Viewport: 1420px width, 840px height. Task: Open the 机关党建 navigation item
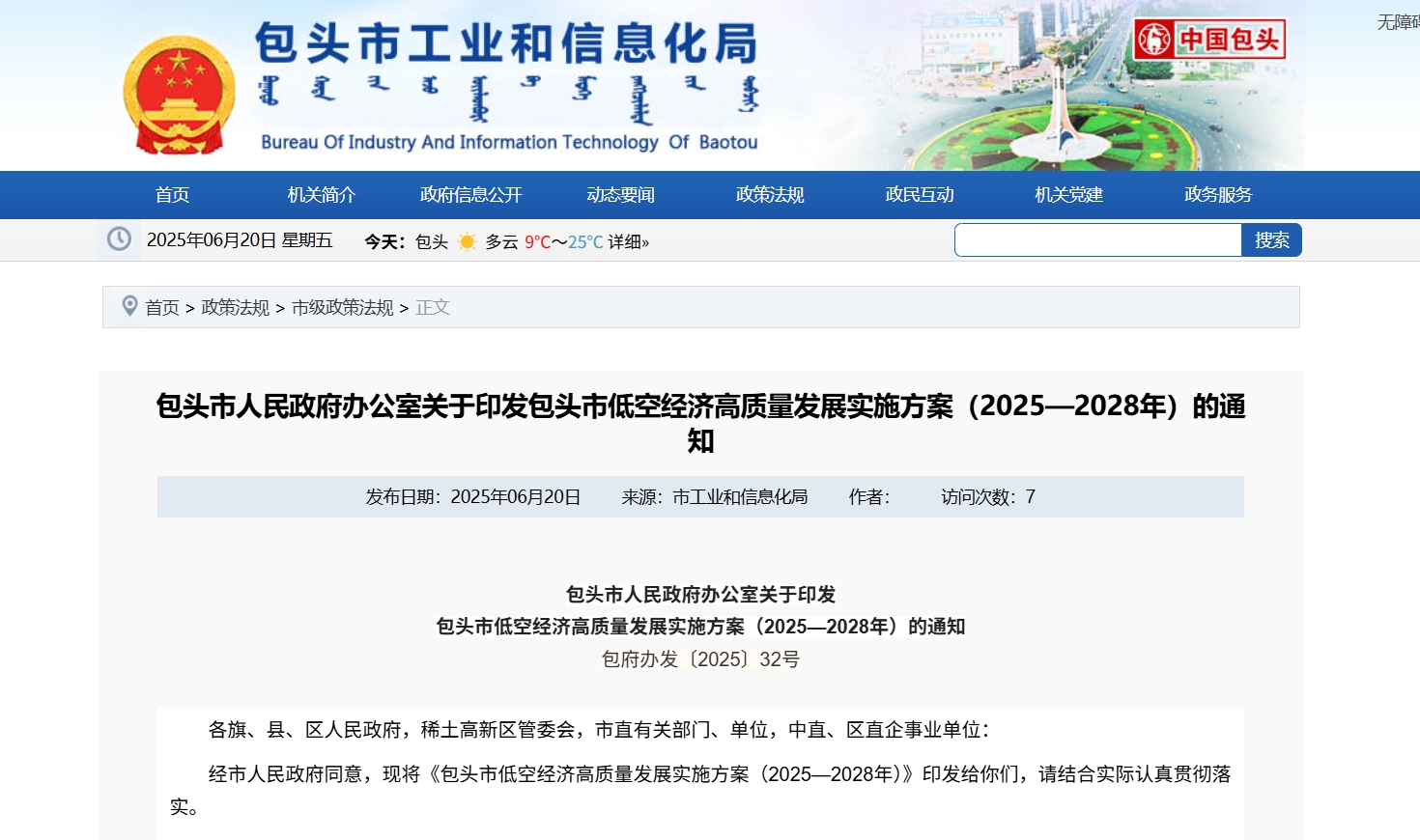pos(1068,195)
